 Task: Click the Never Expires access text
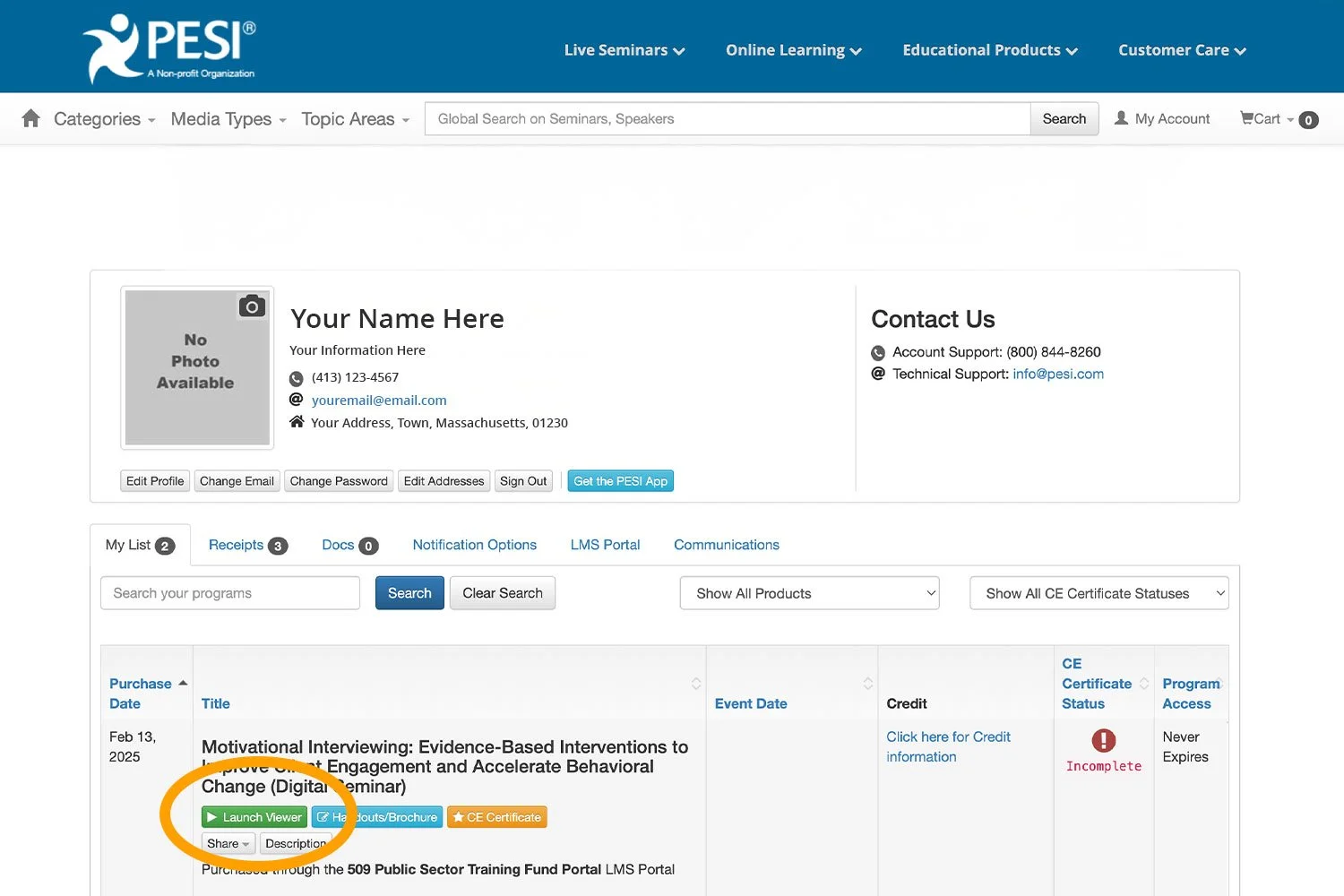(1185, 746)
